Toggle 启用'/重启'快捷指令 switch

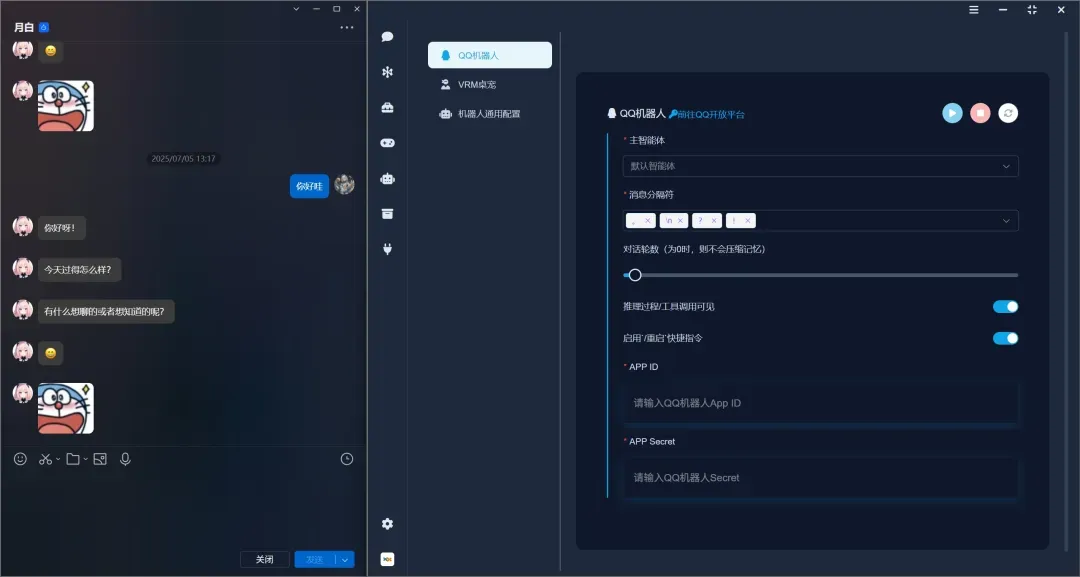pos(1005,338)
